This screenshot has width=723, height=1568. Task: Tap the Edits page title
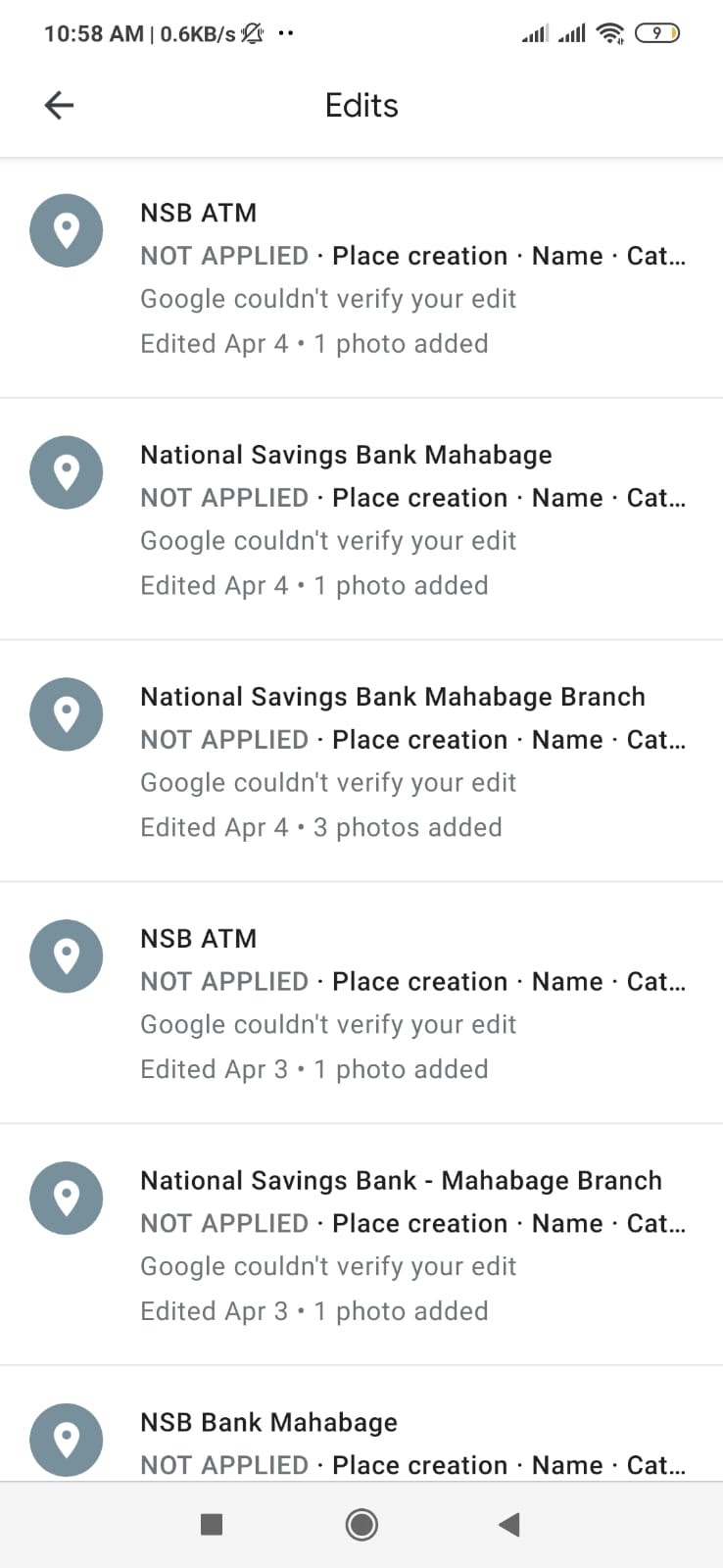(x=361, y=106)
